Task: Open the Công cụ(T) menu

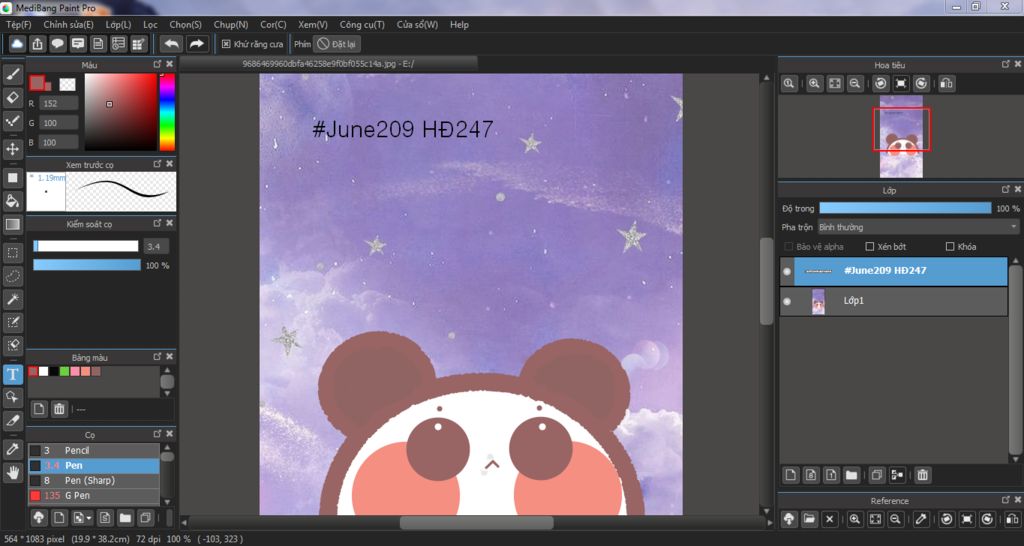Action: click(362, 25)
